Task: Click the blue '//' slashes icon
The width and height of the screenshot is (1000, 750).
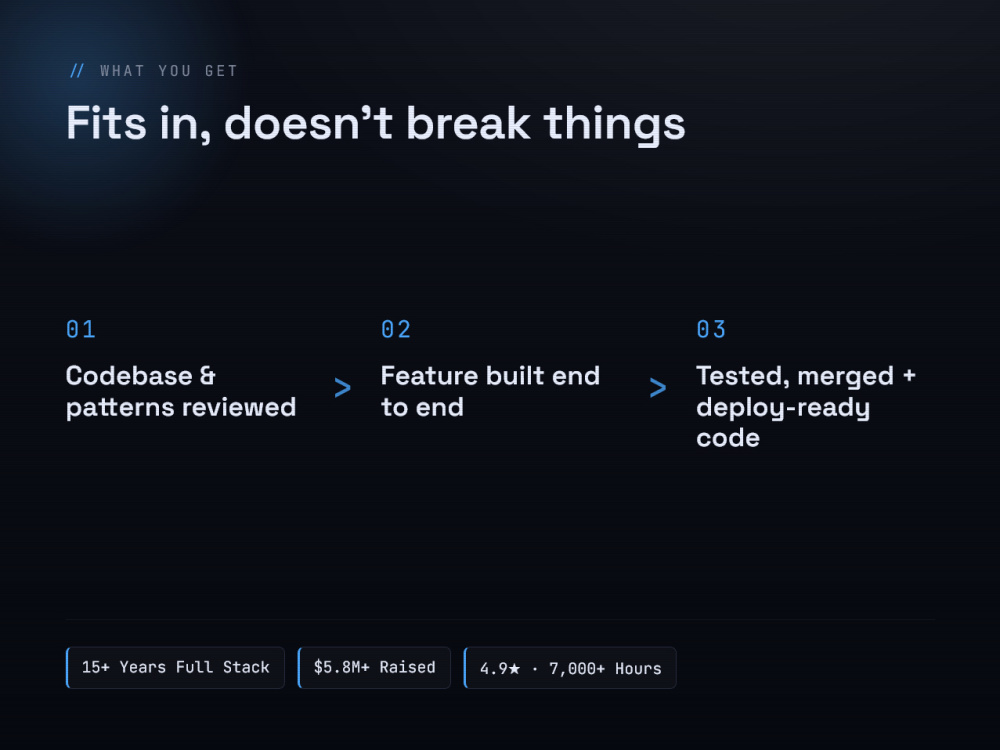Action: pos(77,71)
